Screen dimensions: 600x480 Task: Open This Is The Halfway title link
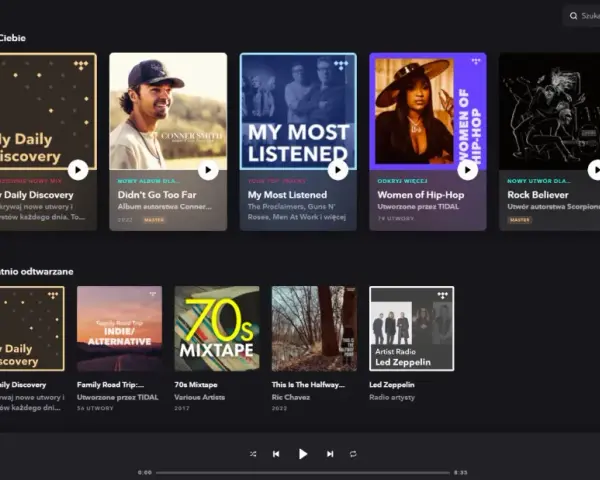coord(308,385)
